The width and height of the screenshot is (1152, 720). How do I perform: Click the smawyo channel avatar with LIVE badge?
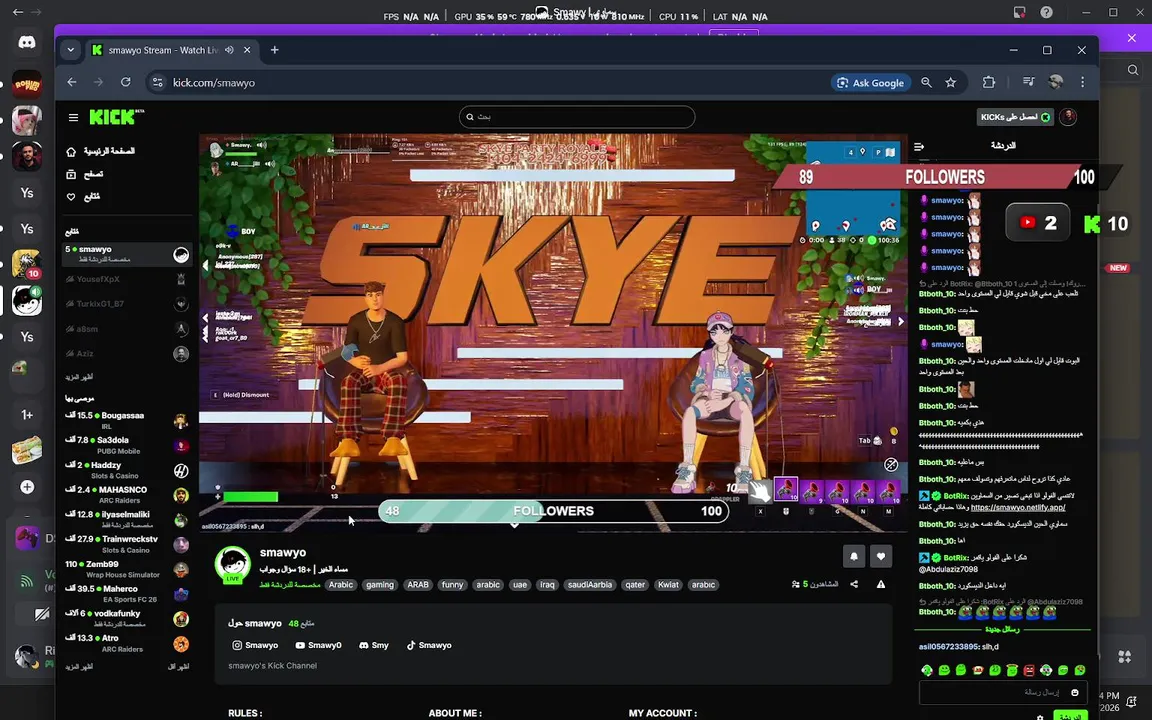pyautogui.click(x=232, y=565)
